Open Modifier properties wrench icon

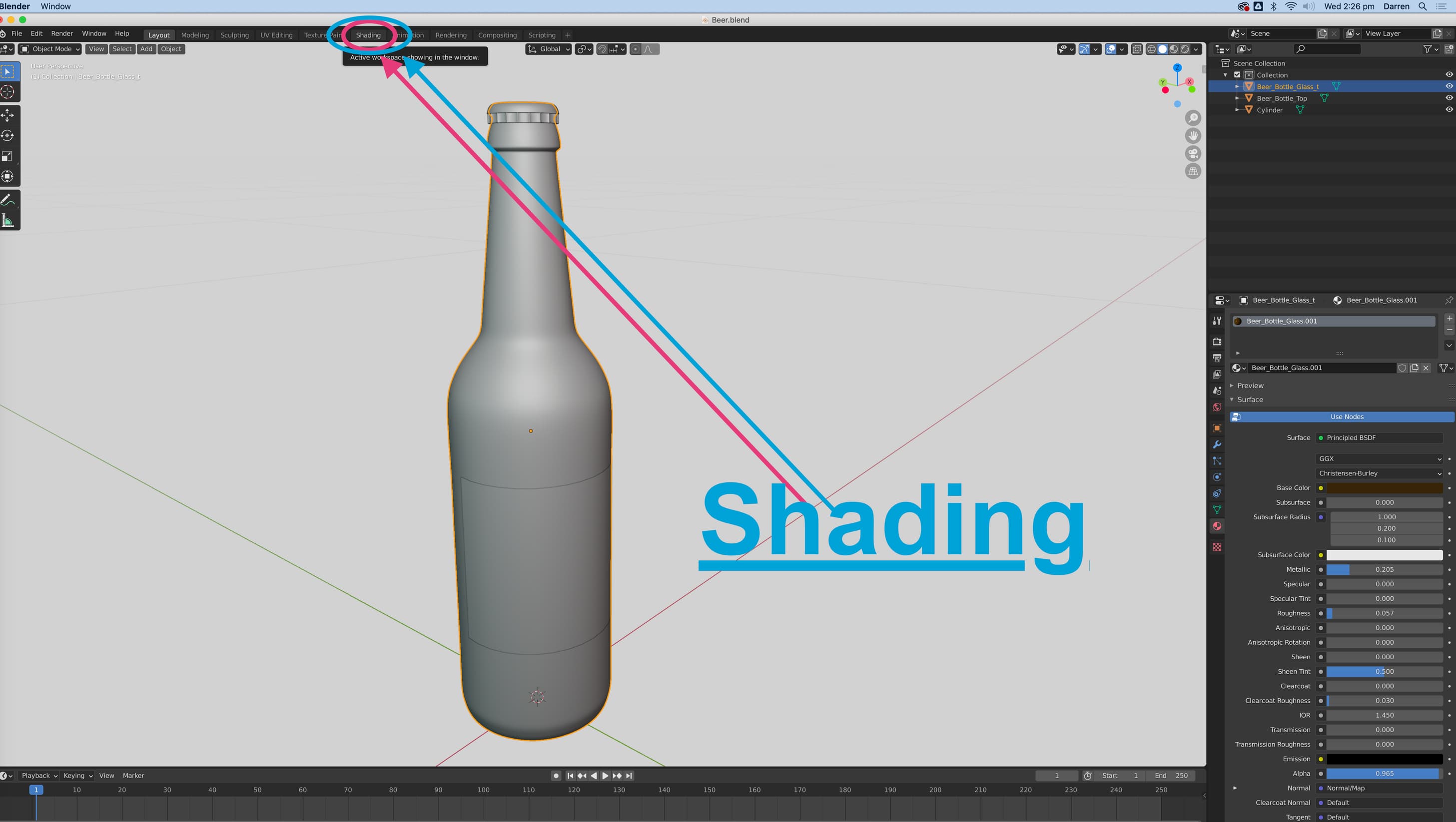pos(1217,444)
